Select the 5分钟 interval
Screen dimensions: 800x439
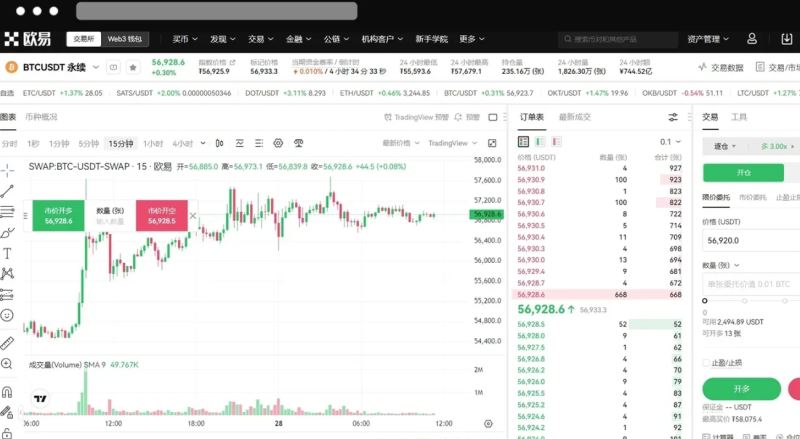(89, 144)
